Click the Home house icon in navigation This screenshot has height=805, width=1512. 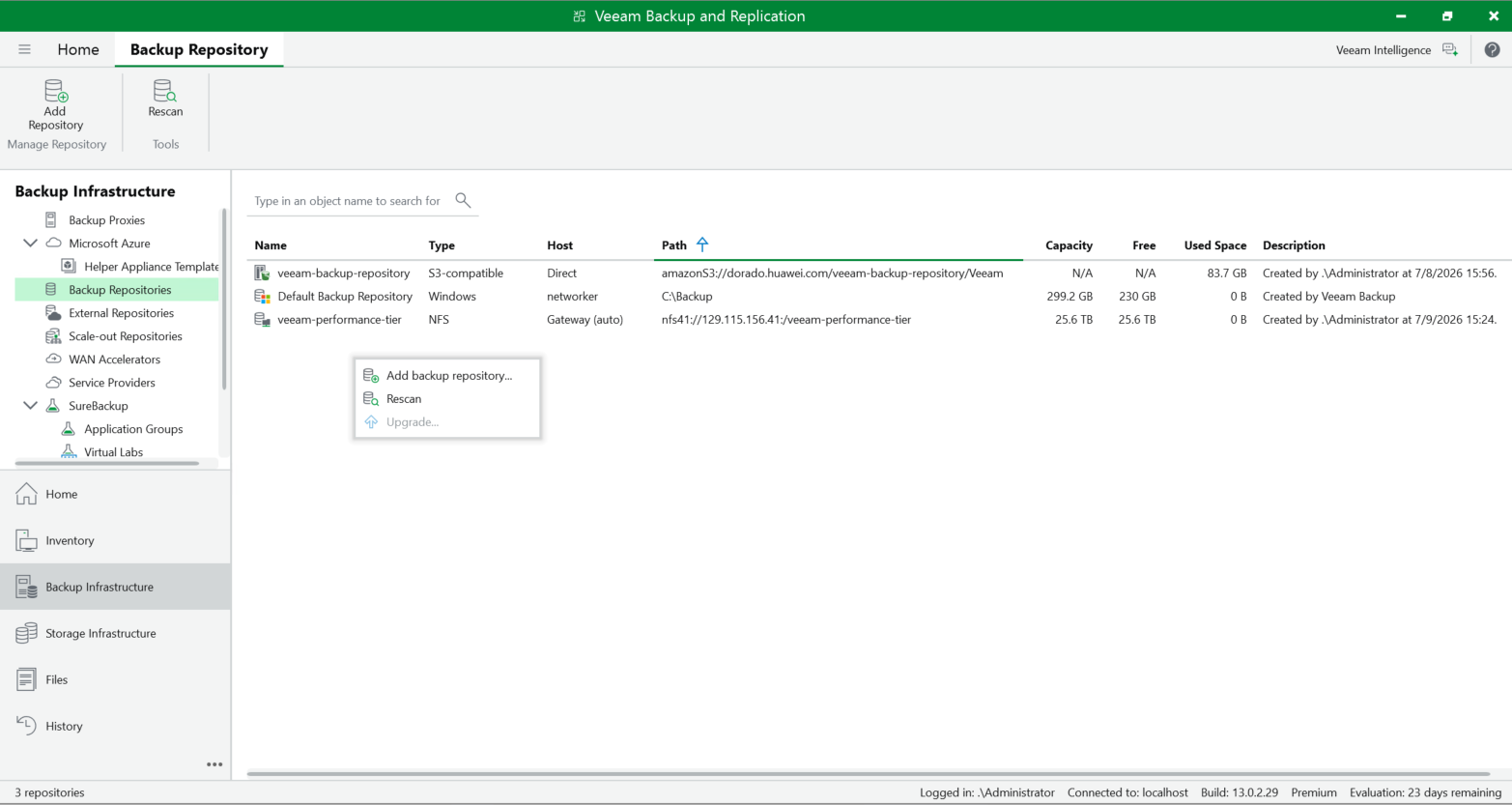[x=27, y=494]
